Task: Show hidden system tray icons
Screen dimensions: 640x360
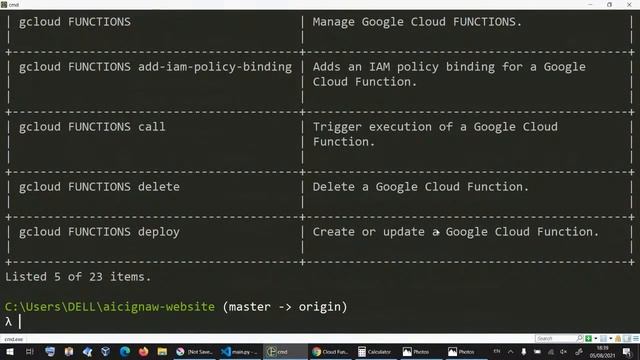Action: [x=510, y=351]
